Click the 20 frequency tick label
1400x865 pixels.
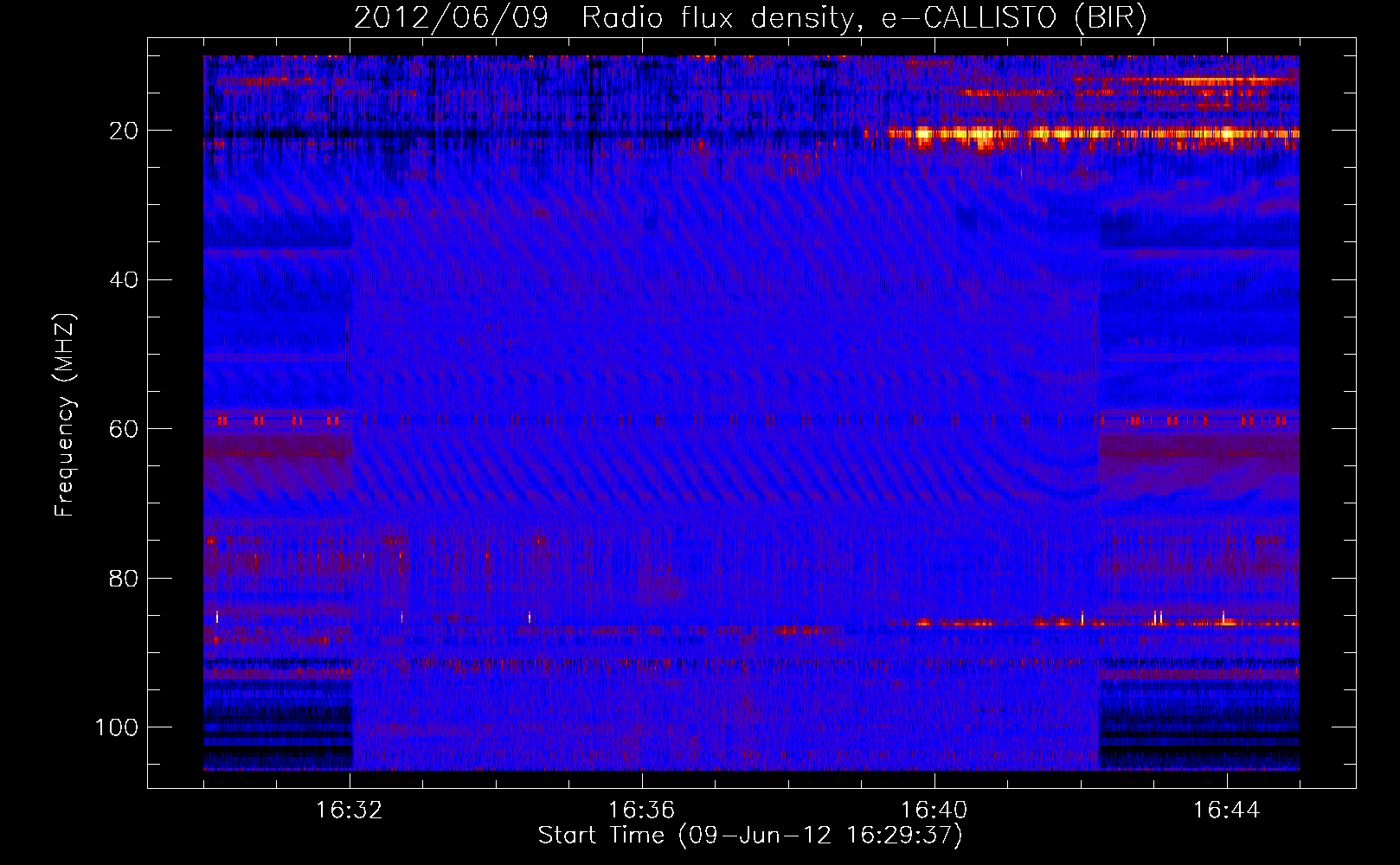124,131
